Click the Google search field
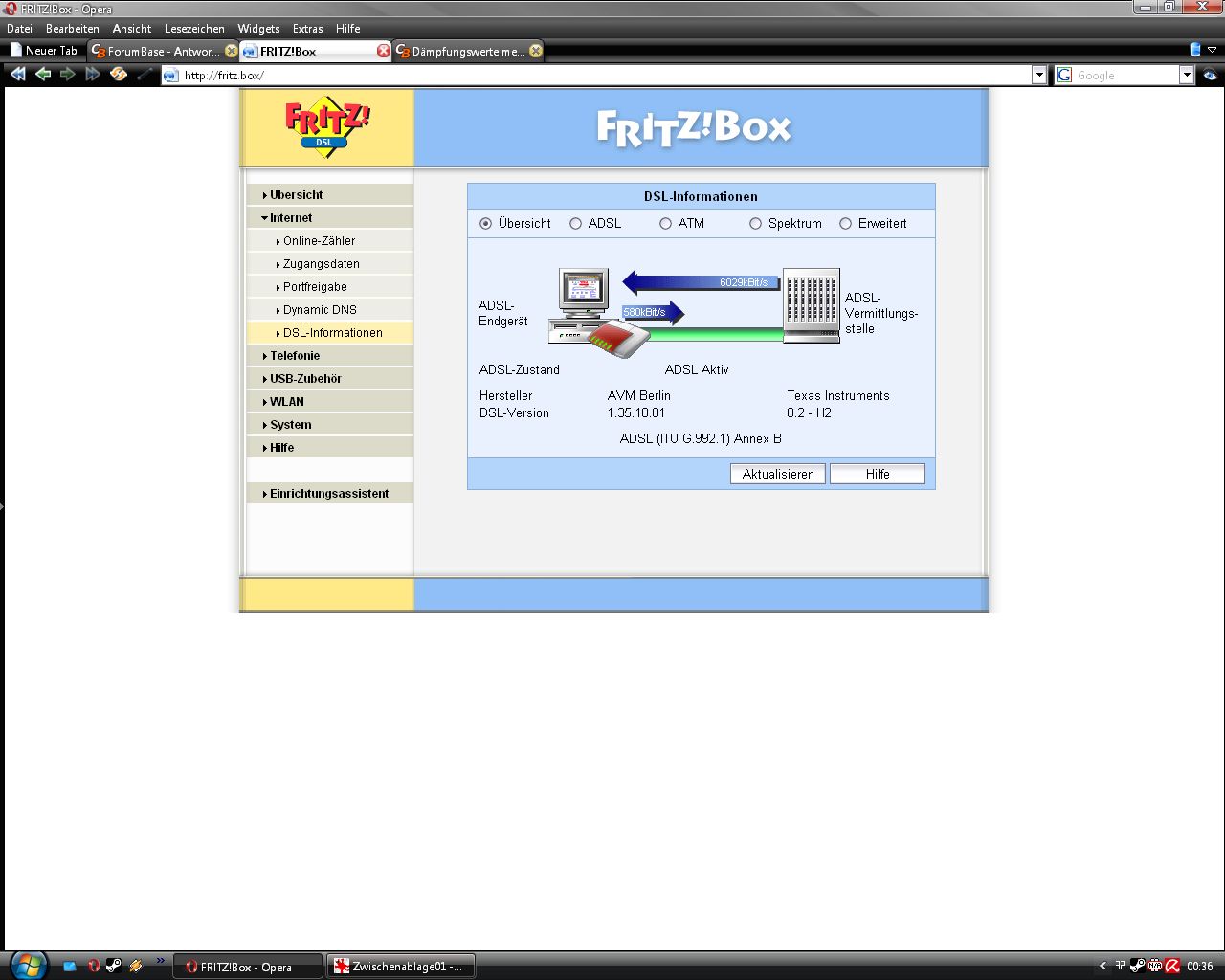 (x=1126, y=76)
